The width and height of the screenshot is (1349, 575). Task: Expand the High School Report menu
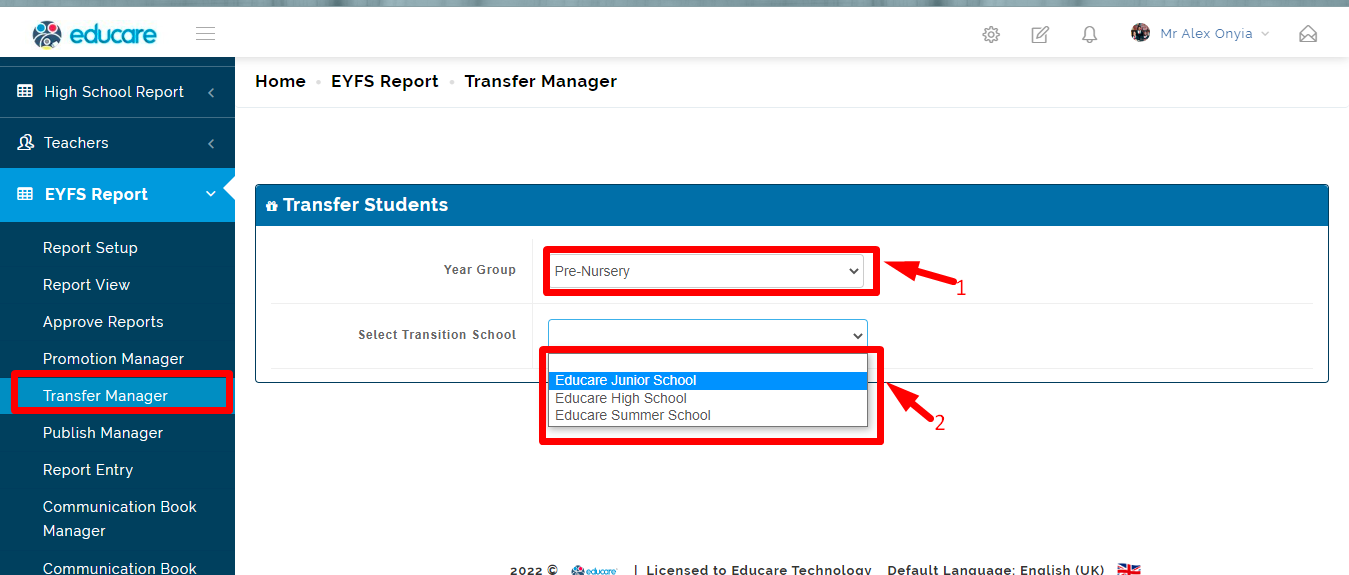tap(117, 92)
